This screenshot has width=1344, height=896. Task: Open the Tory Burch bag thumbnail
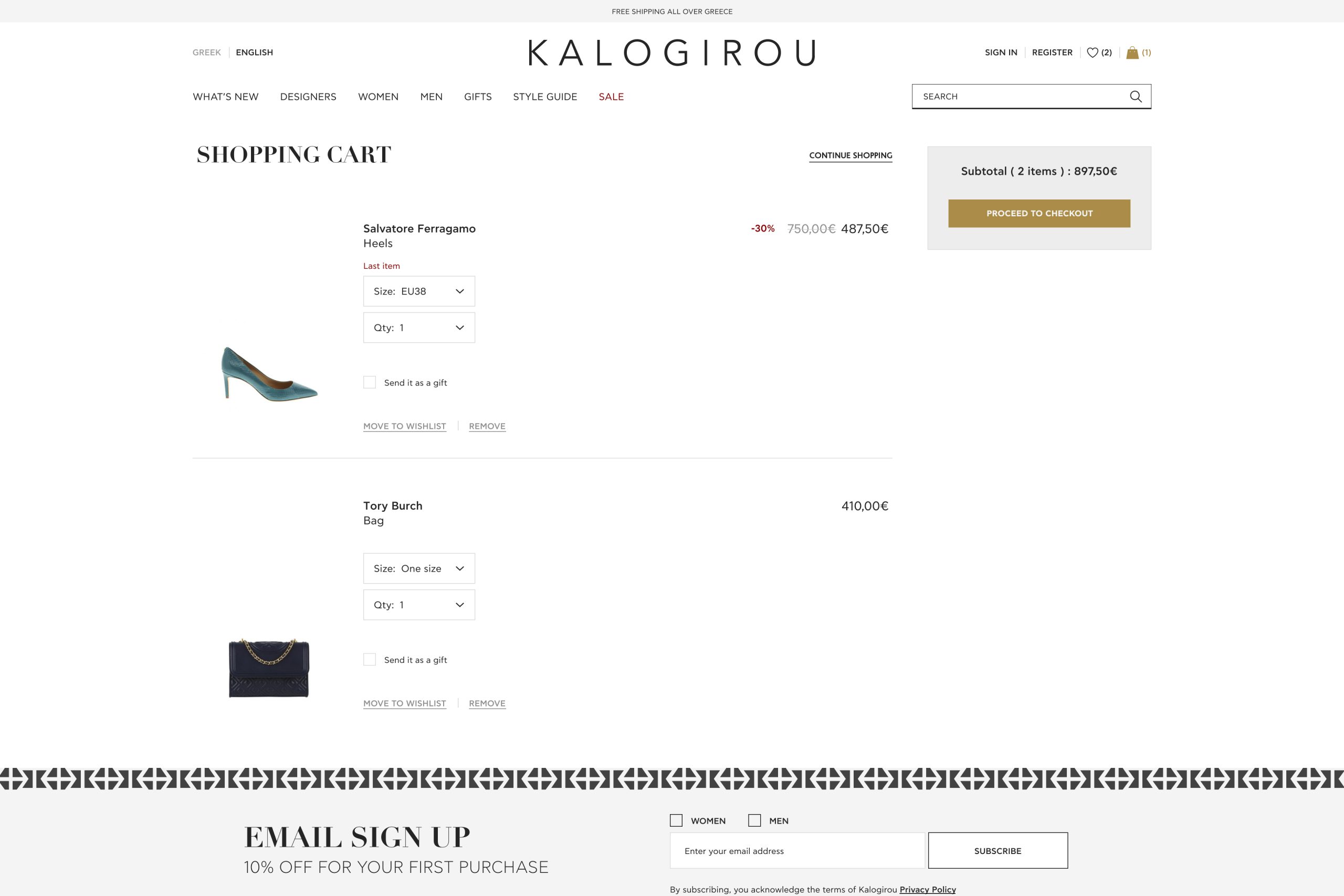click(269, 668)
